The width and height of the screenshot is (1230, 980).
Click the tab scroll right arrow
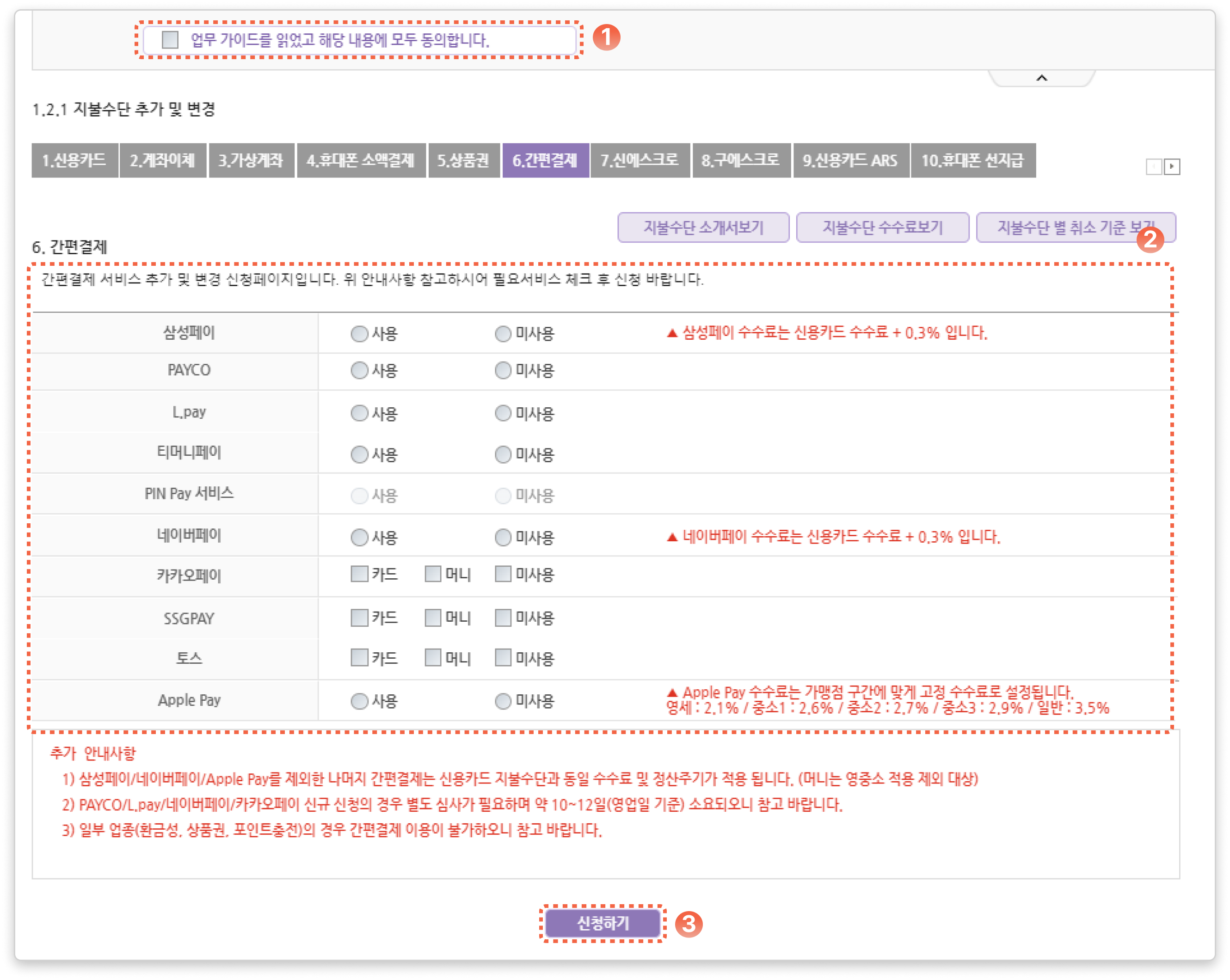pos(1172,166)
